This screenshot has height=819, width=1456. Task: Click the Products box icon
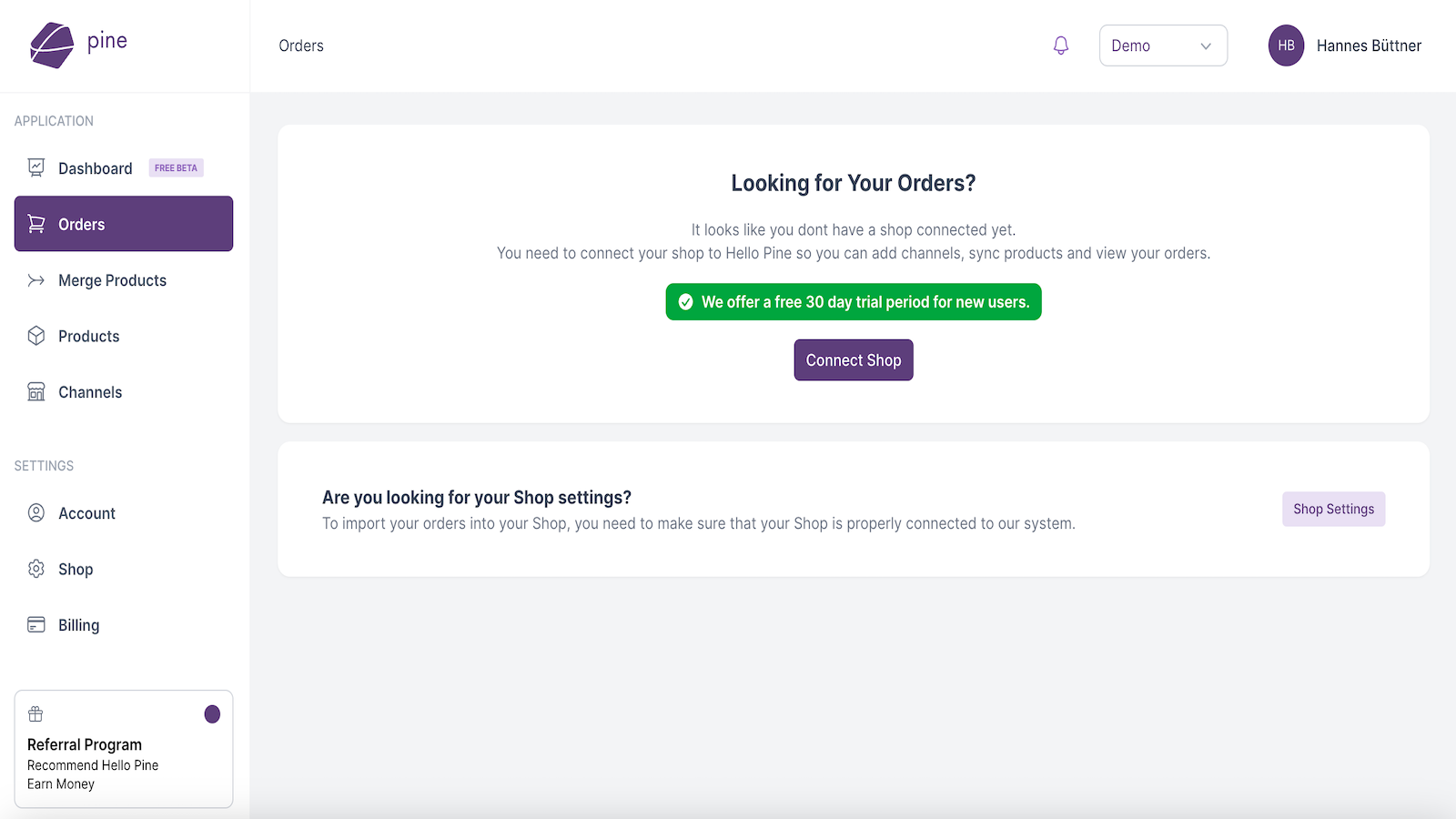pyautogui.click(x=36, y=336)
